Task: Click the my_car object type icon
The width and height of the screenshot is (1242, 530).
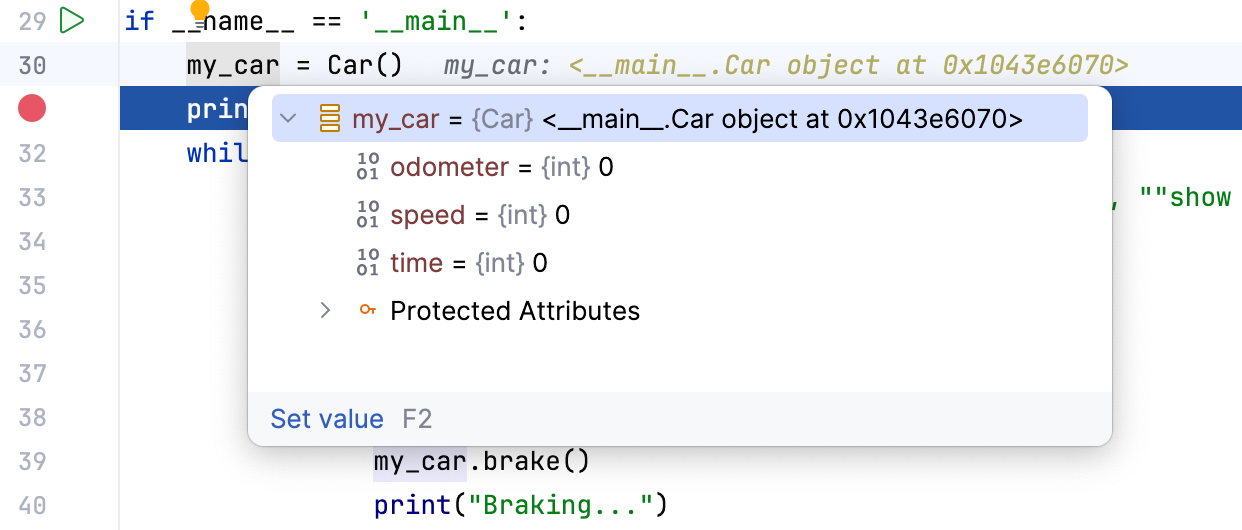Action: coord(329,119)
